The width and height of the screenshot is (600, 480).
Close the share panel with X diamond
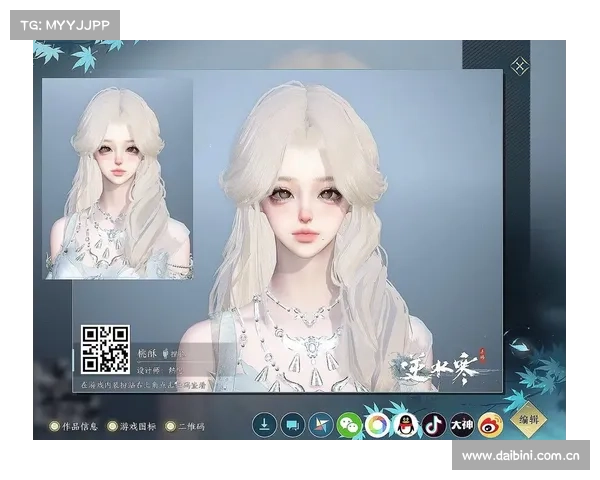[520, 66]
